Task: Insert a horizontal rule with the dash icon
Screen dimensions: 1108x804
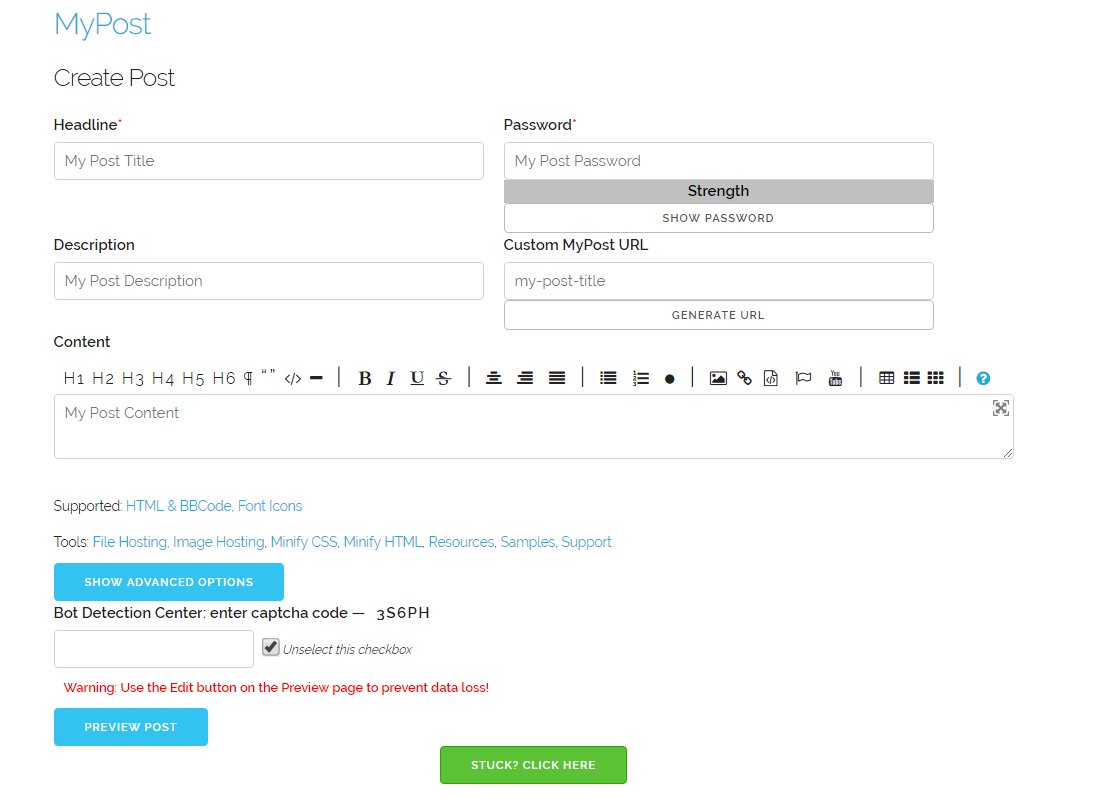Action: pos(317,379)
